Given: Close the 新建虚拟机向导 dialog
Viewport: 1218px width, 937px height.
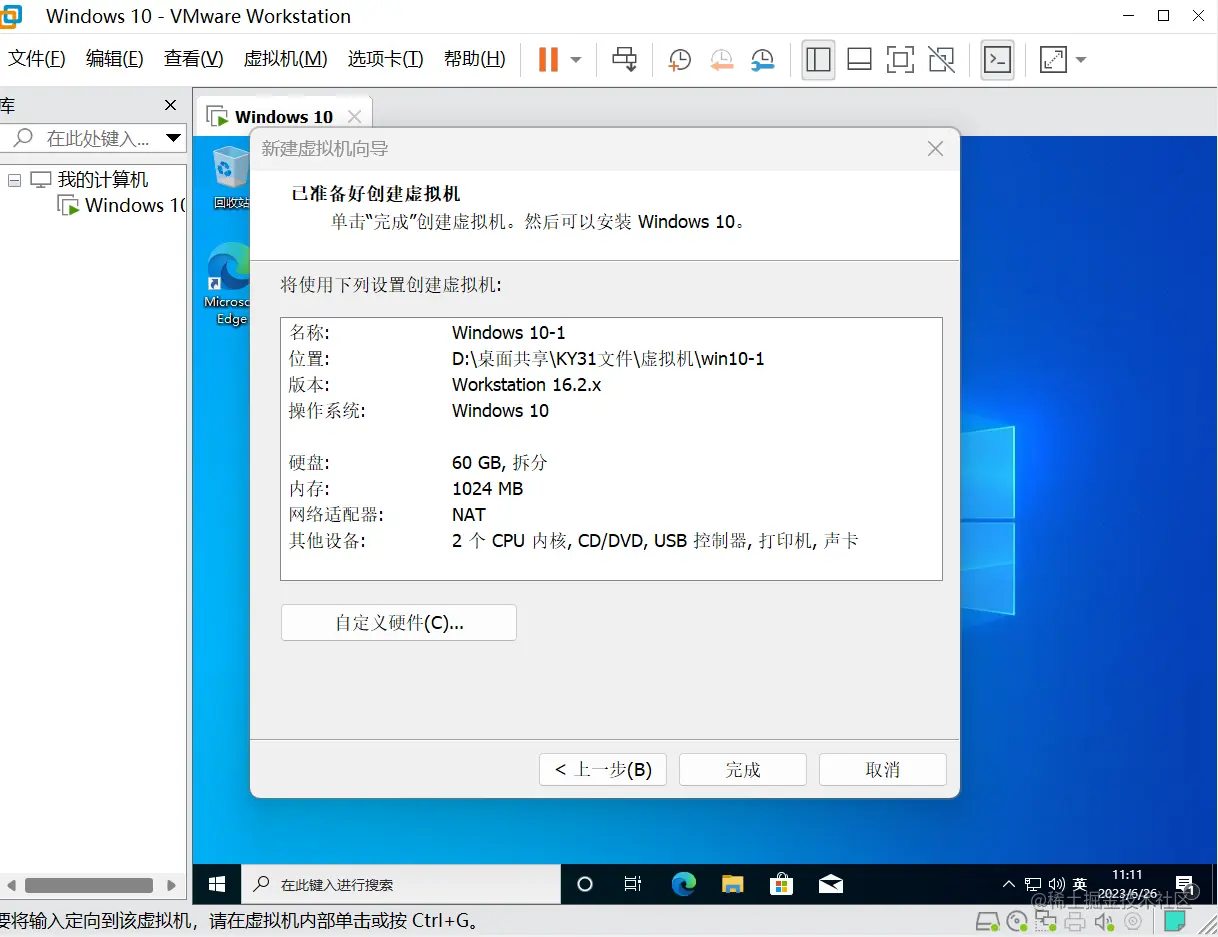Looking at the screenshot, I should (x=935, y=149).
